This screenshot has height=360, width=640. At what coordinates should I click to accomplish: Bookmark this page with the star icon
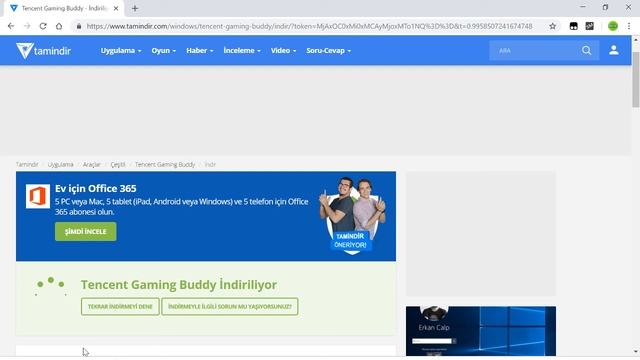coord(552,26)
